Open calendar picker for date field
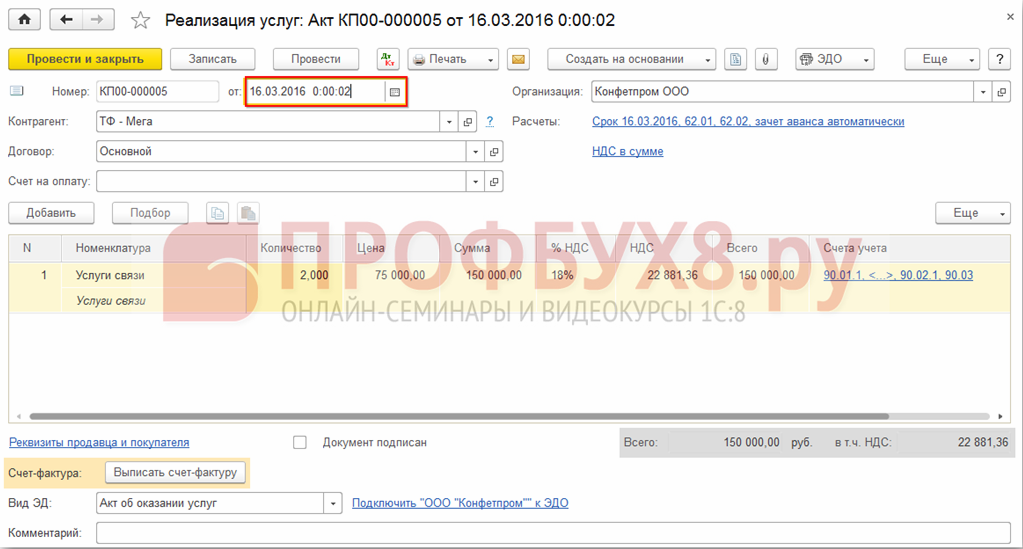 click(395, 92)
